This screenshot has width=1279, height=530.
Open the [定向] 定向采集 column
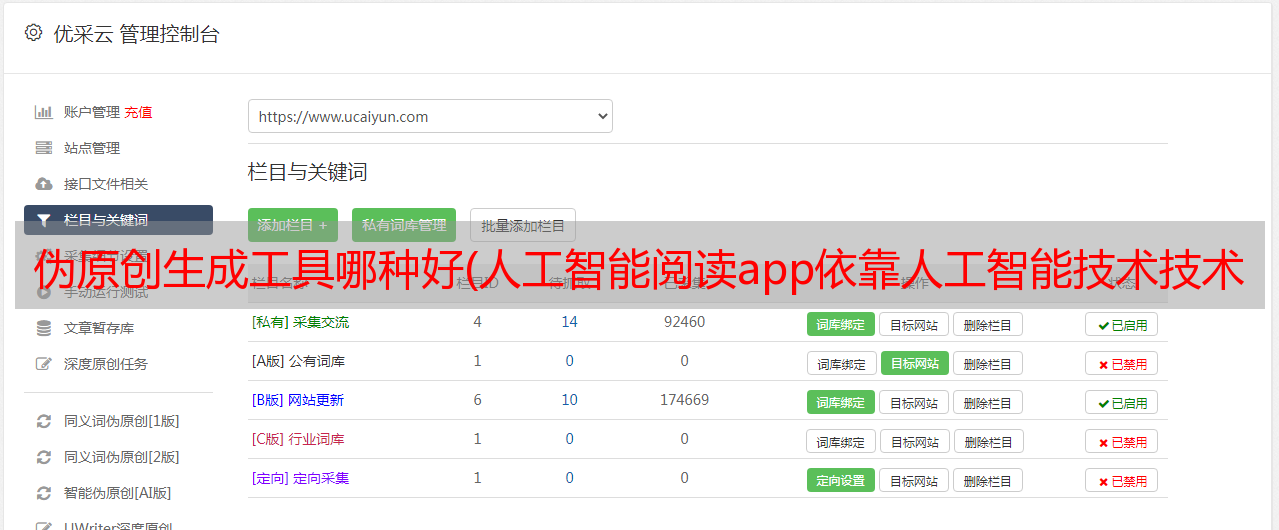(300, 478)
